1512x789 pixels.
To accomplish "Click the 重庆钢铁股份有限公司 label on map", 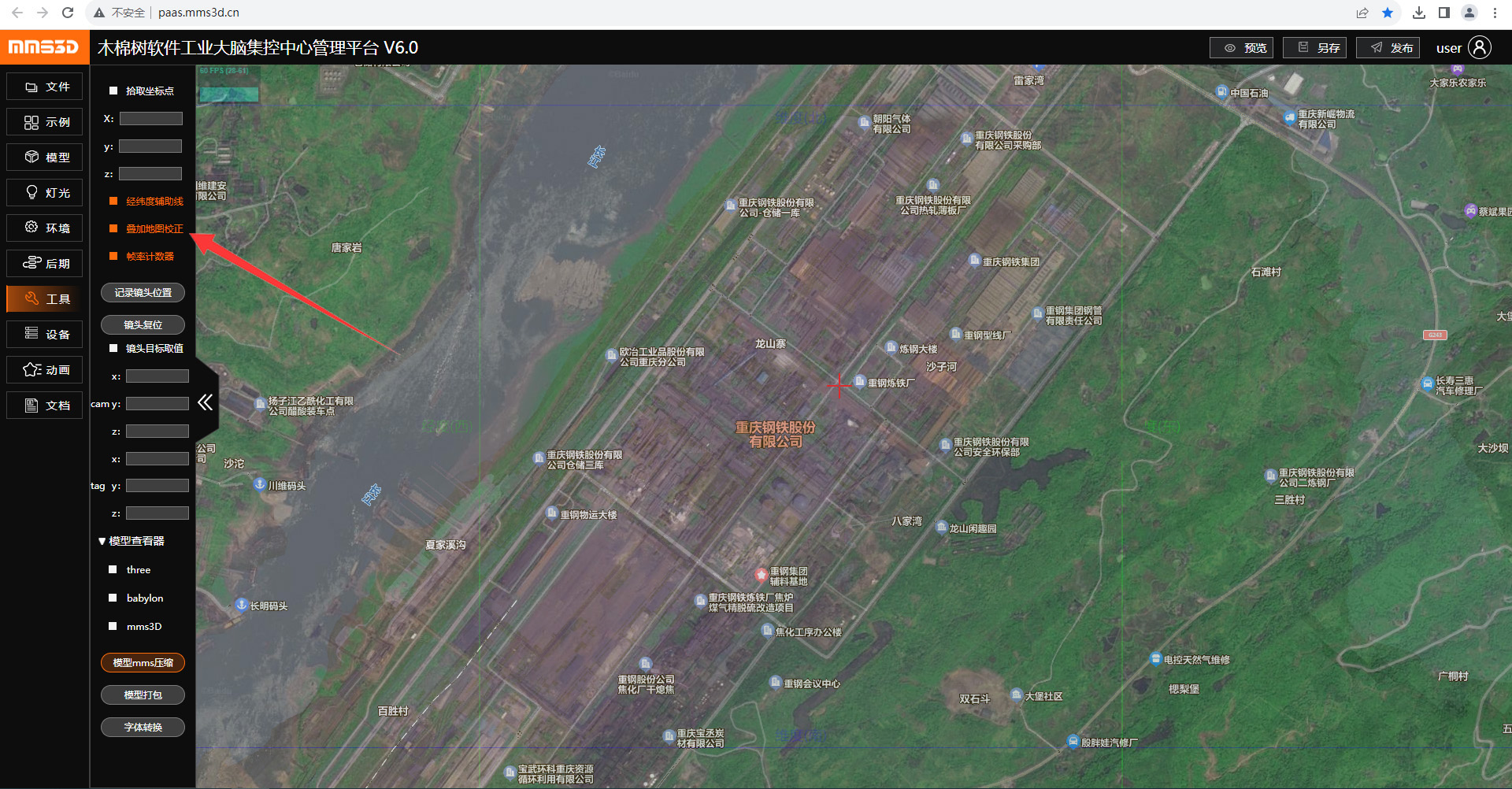I will 776,435.
